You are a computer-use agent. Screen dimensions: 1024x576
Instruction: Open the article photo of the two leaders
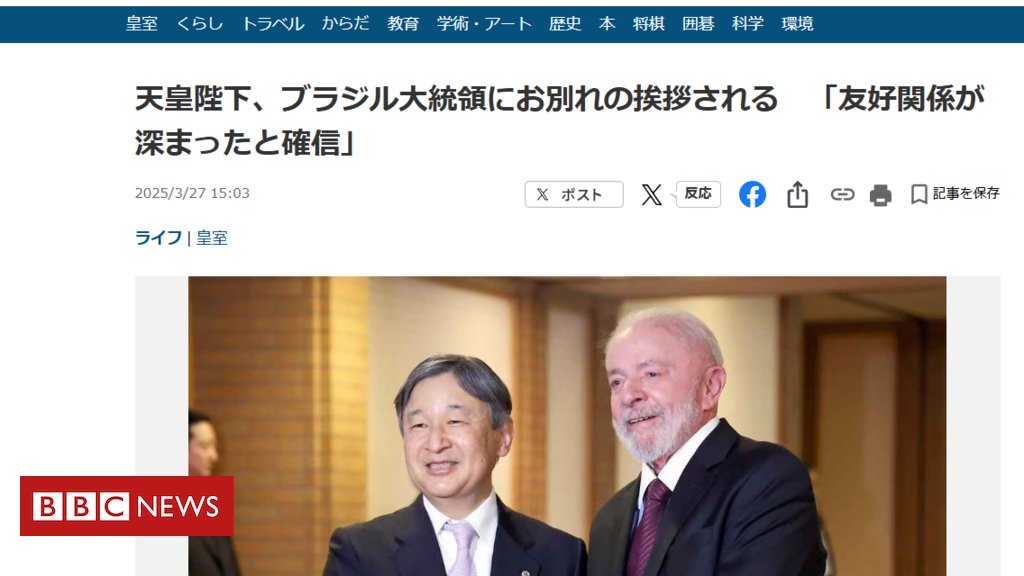click(x=567, y=426)
